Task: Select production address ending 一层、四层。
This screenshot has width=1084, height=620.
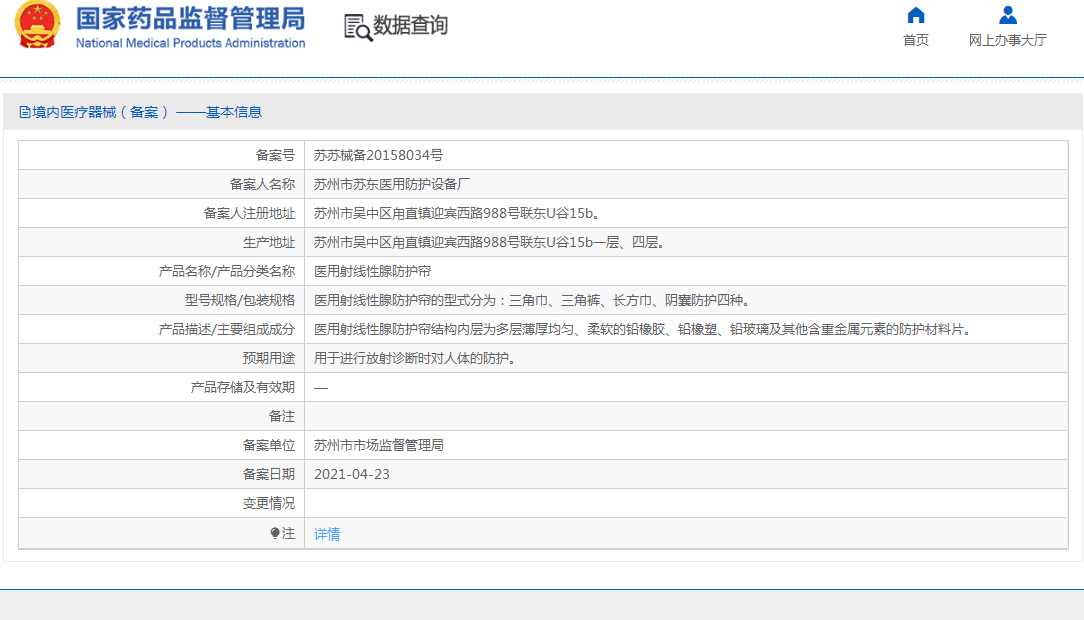Action: coord(489,243)
